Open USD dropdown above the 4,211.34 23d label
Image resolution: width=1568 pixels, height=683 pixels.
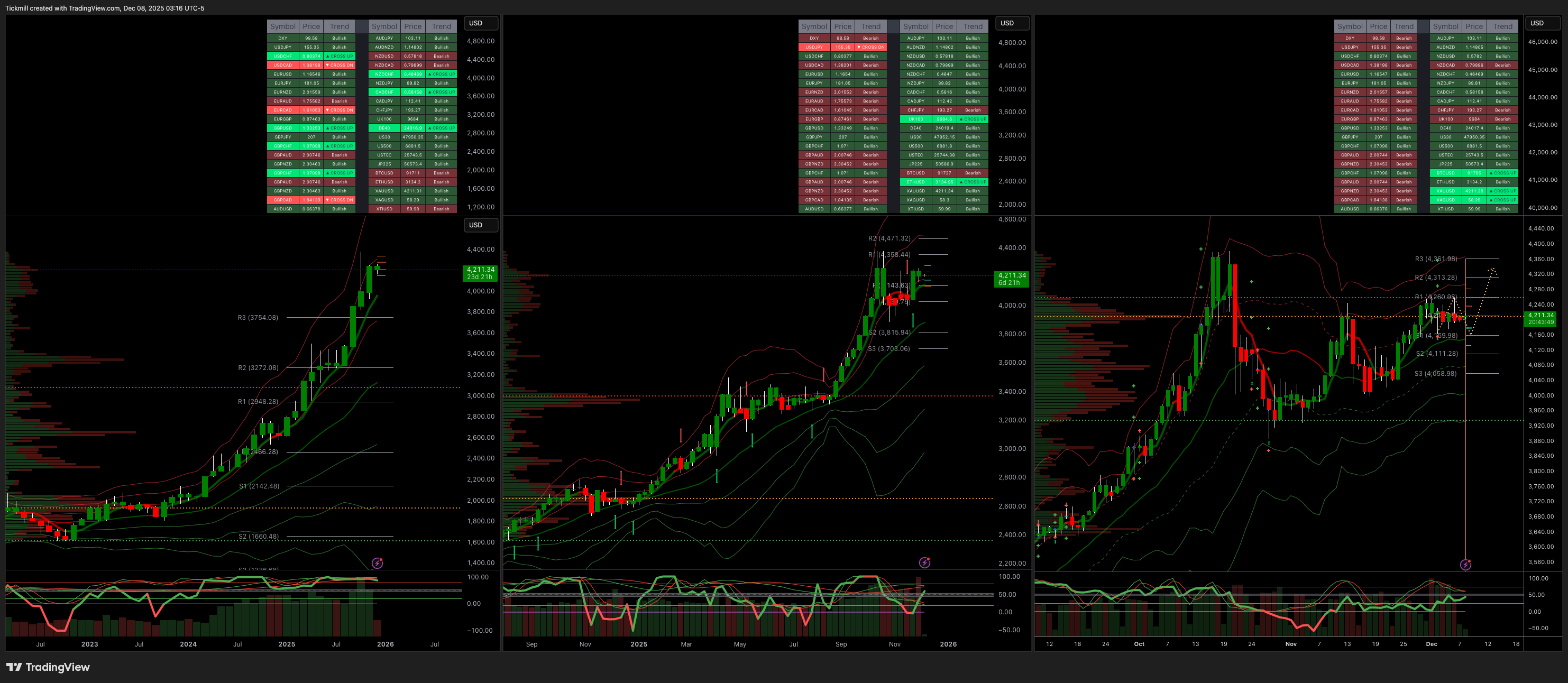(481, 225)
